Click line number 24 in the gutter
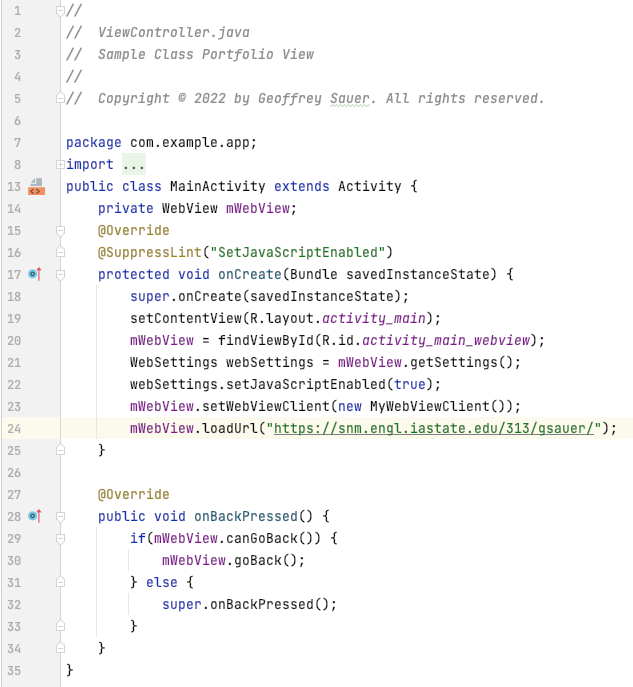The width and height of the screenshot is (633, 687). pyautogui.click(x=14, y=428)
